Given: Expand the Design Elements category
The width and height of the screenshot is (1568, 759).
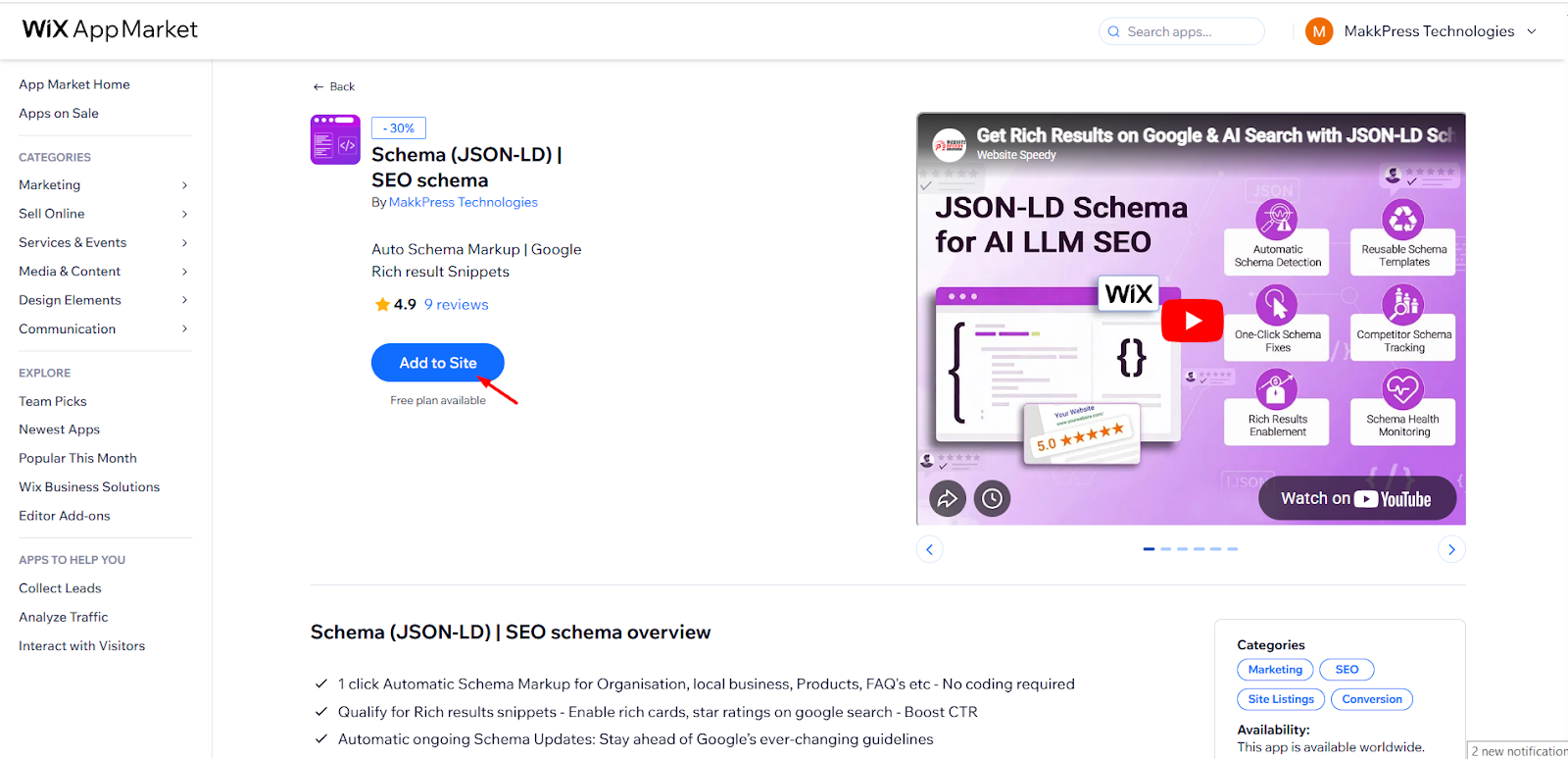Looking at the screenshot, I should (x=184, y=300).
